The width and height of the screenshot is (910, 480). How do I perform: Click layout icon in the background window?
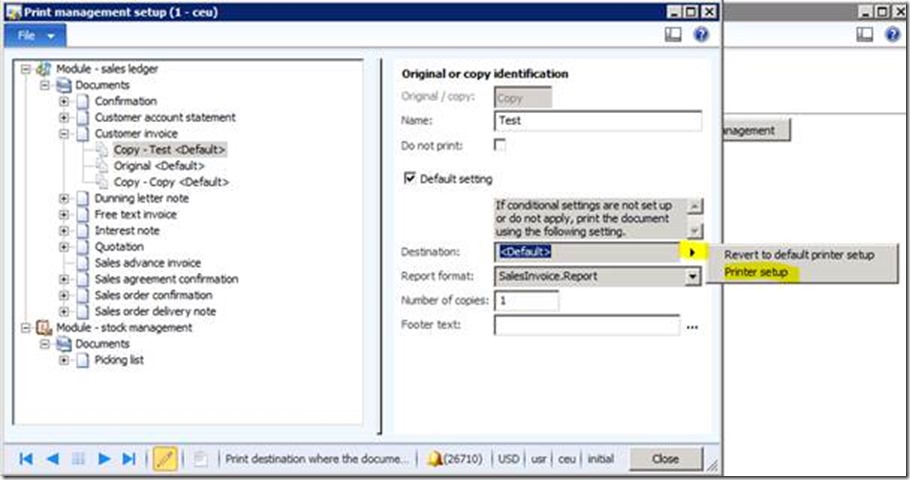click(865, 35)
